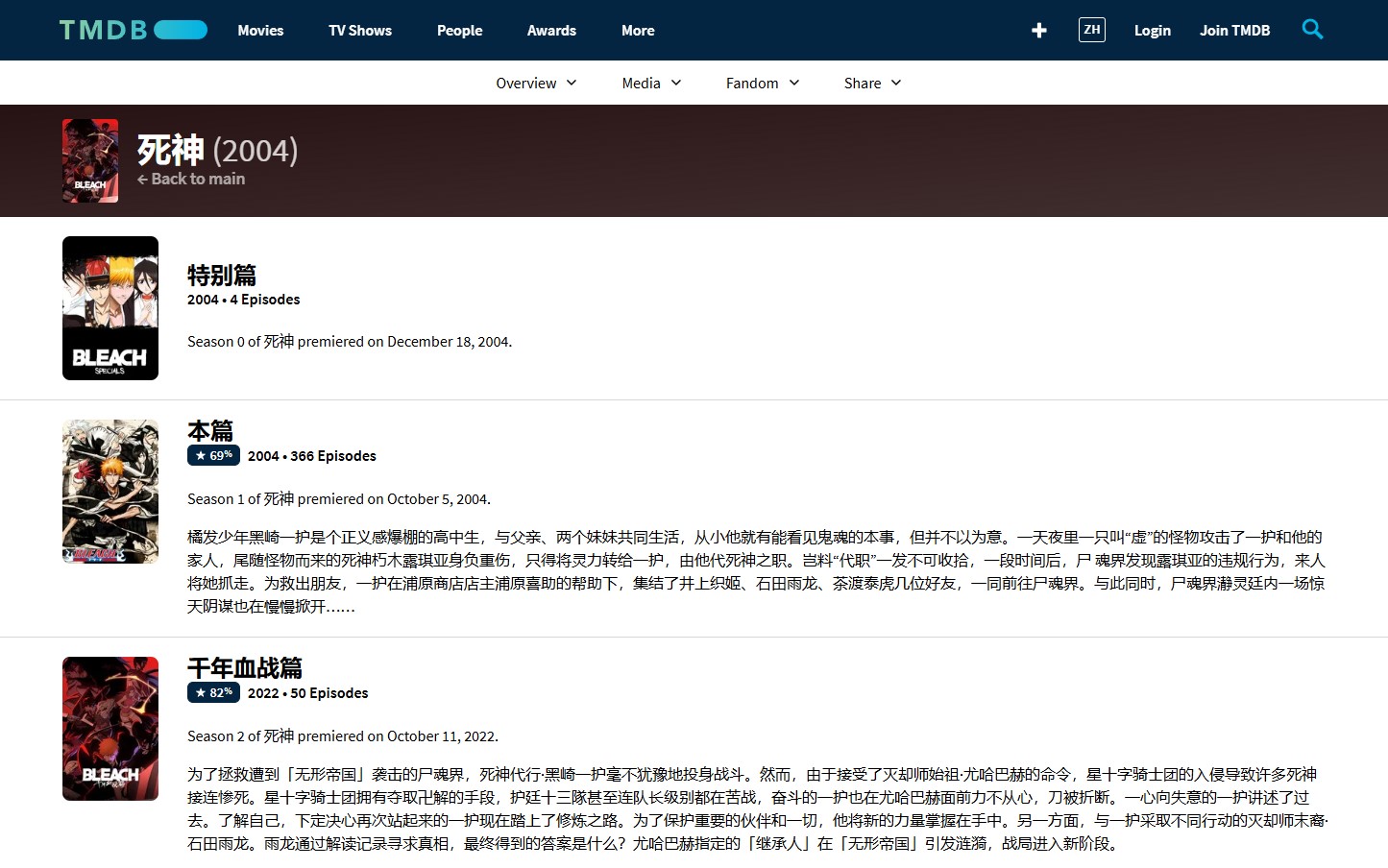This screenshot has height=868, width=1388.
Task: Click the small Bleach poster in header
Action: coord(90,160)
